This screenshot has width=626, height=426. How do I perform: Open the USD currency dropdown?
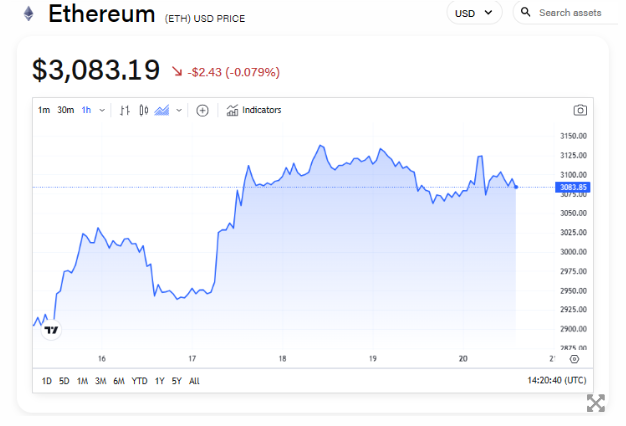(x=474, y=13)
